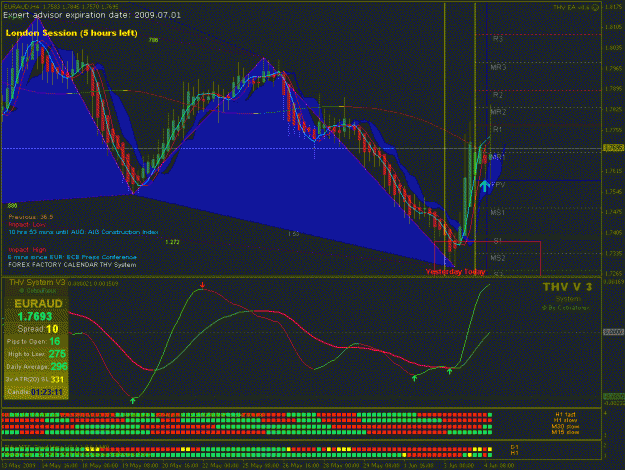625x470 pixels.
Task: Open the AUD: AIG Construction Index news line
Action: point(83,232)
